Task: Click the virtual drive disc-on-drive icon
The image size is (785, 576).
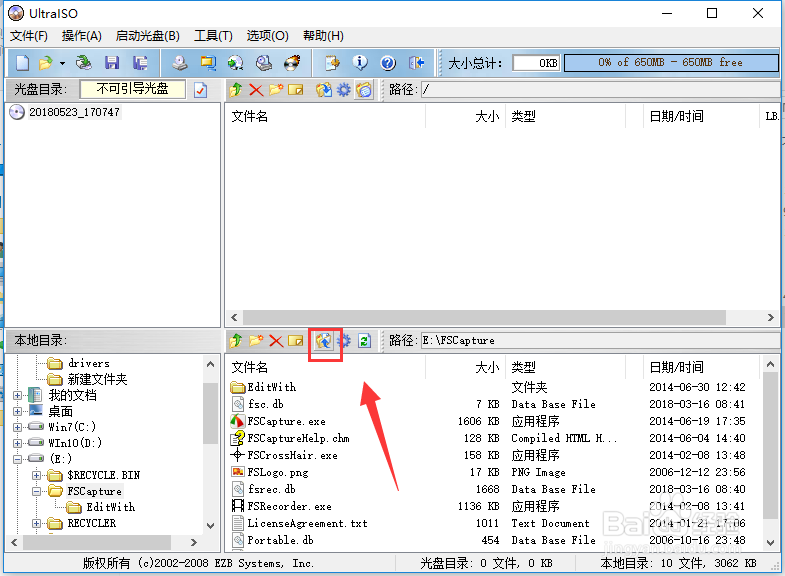Action: point(264,63)
